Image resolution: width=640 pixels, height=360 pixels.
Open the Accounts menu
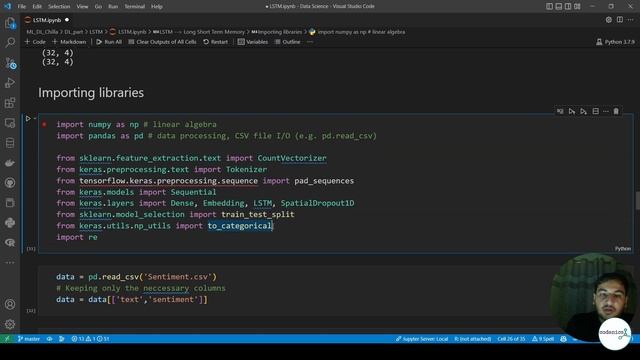click(10, 304)
